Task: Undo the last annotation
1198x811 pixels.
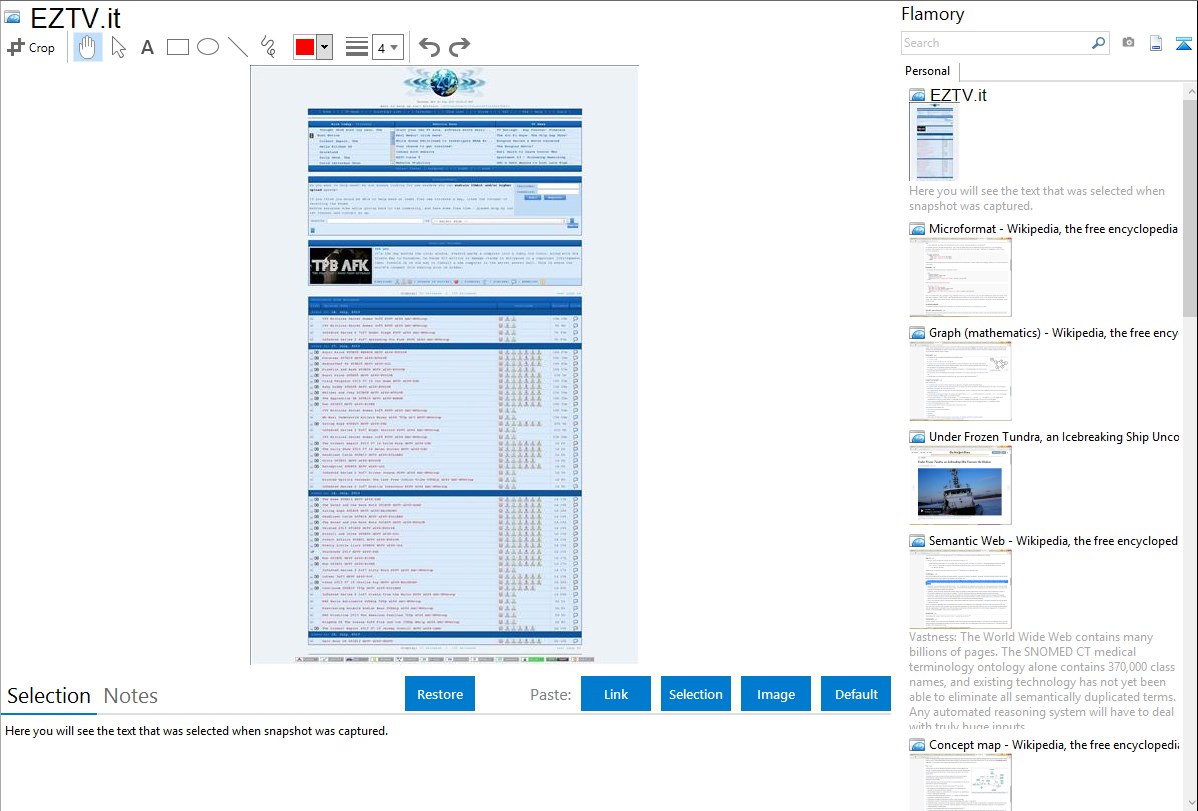Action: [x=429, y=47]
